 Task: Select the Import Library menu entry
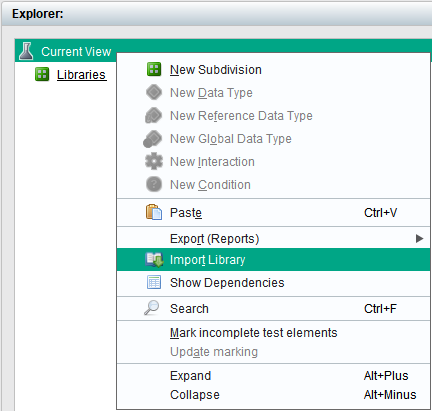click(273, 260)
